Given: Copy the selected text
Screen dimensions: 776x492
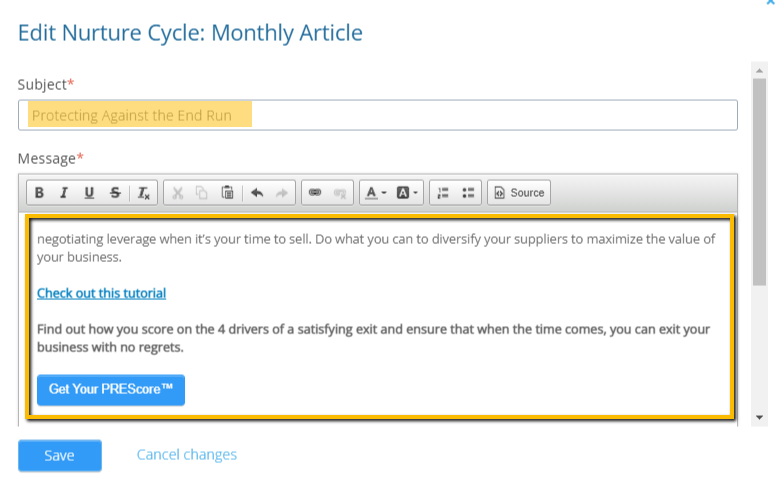Looking at the screenshot, I should click(x=201, y=193).
